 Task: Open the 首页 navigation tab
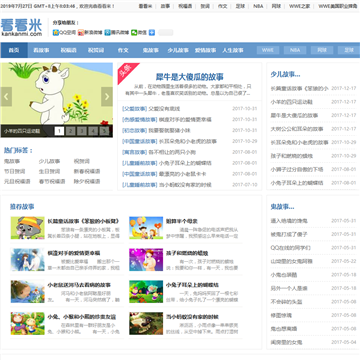tap(14, 50)
